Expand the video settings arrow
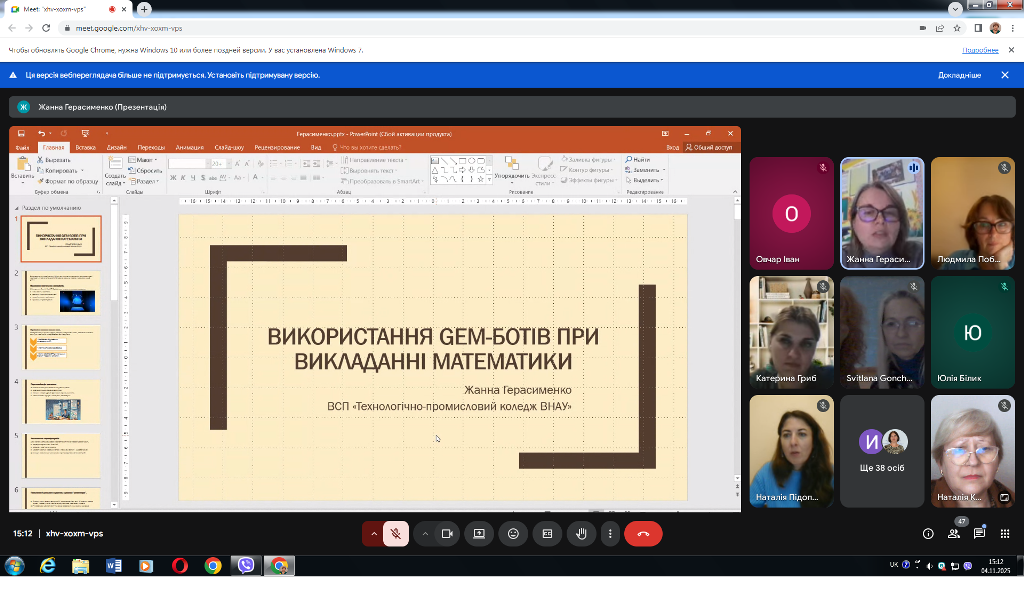The height and width of the screenshot is (606, 1024). pos(425,534)
